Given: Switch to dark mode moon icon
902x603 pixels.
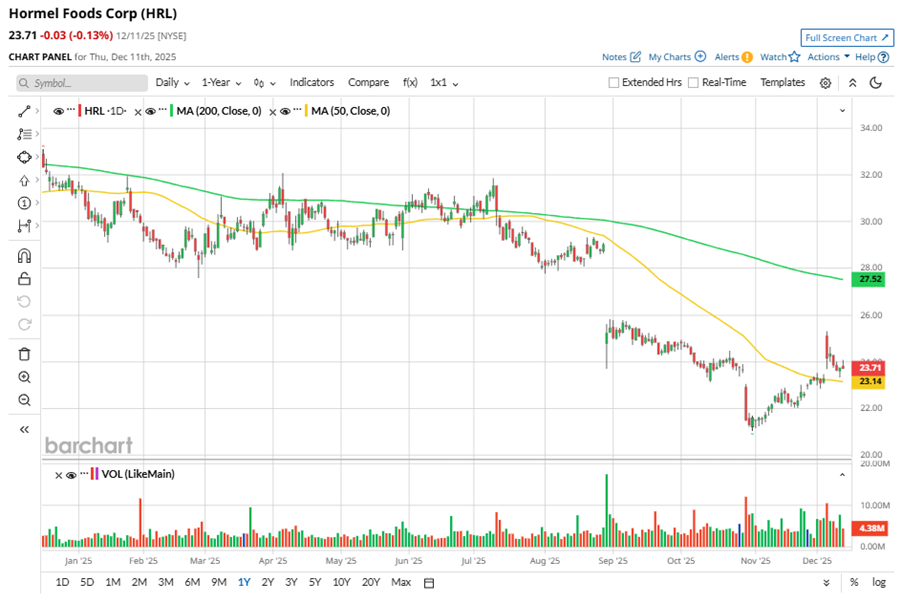Looking at the screenshot, I should pos(876,83).
